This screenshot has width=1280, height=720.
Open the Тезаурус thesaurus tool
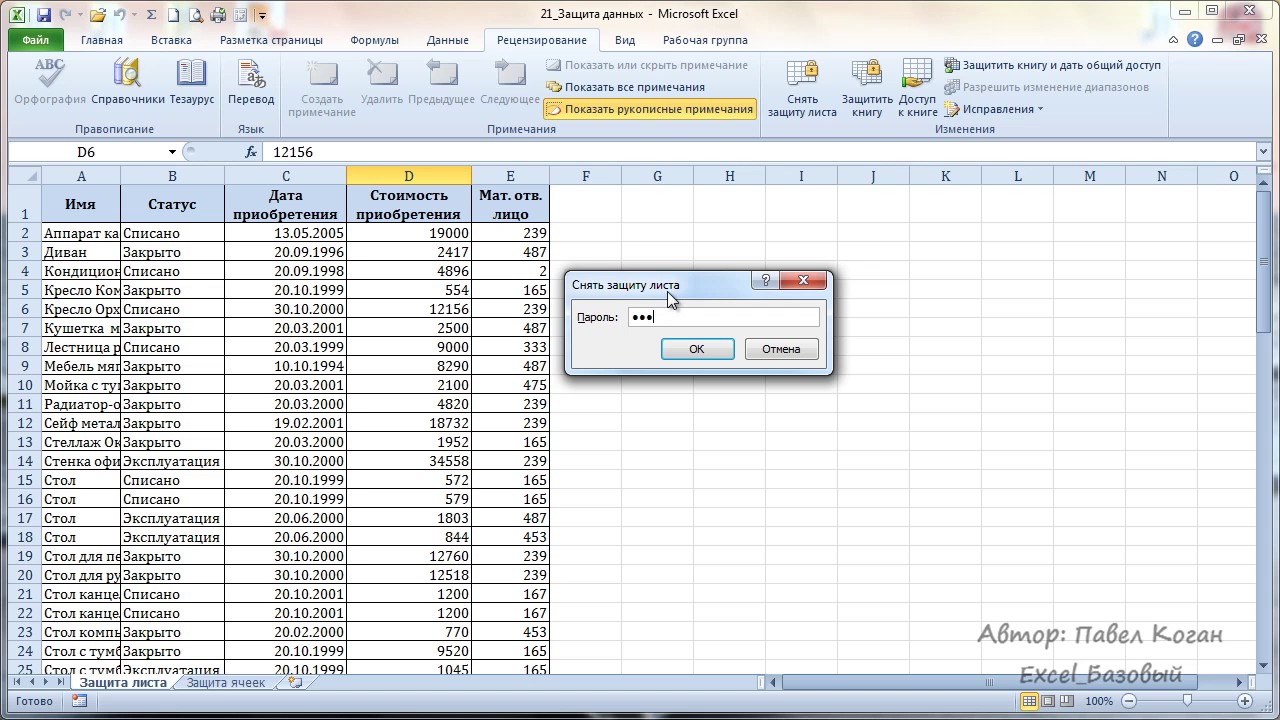click(x=192, y=82)
